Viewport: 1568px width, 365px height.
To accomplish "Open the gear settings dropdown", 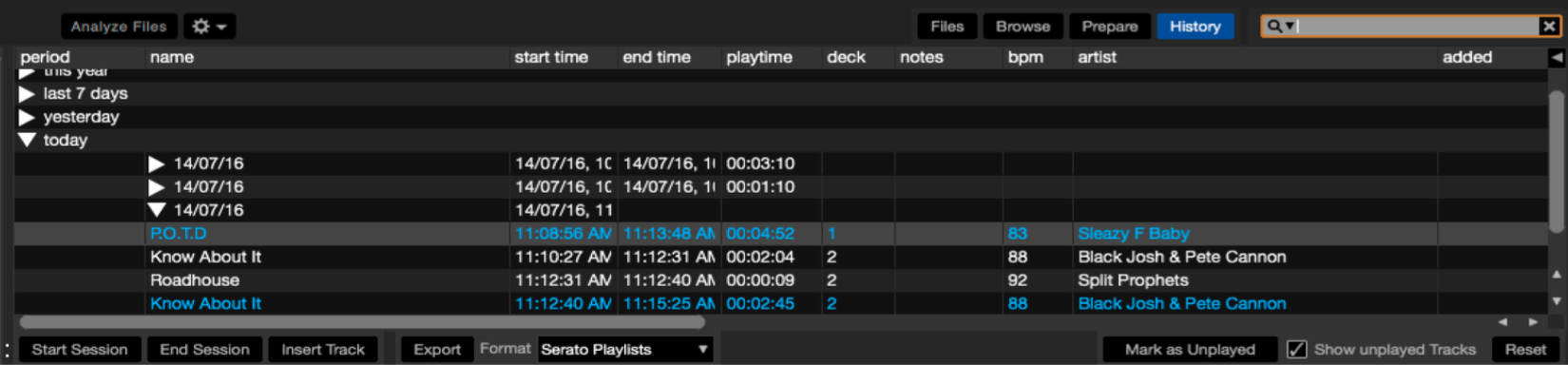I will pyautogui.click(x=209, y=27).
